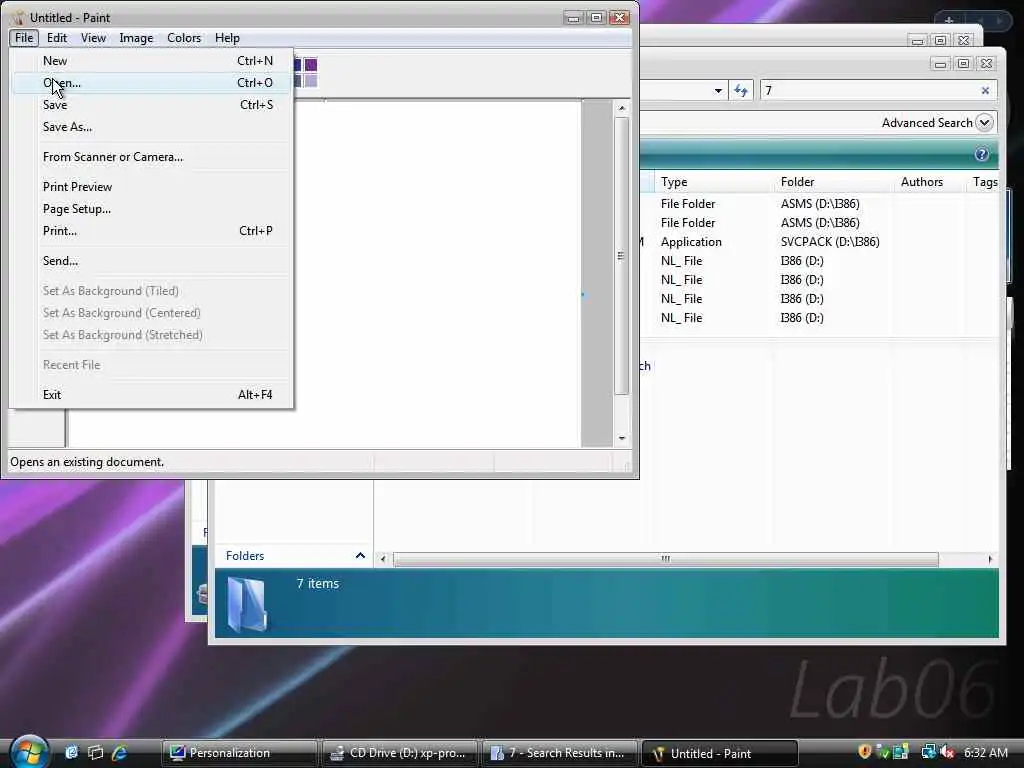The width and height of the screenshot is (1024, 768).
Task: Click the Switch between windows icon
Action: point(95,753)
